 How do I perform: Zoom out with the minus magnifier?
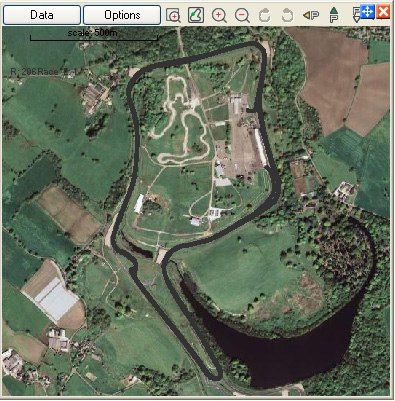coord(242,15)
